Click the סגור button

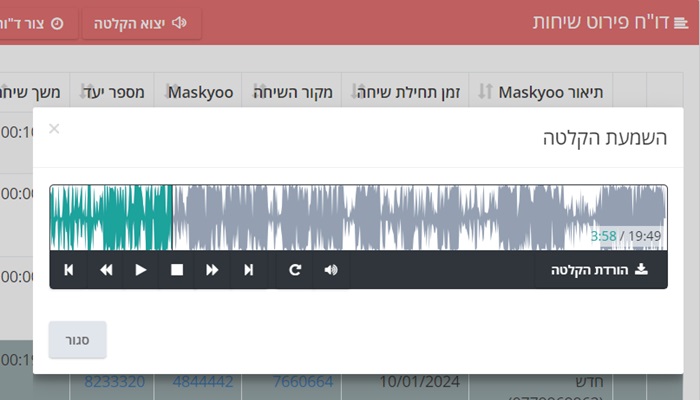pyautogui.click(x=77, y=340)
